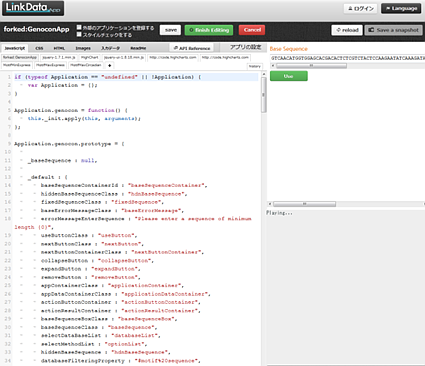
Task: Toggle the style check (スタイルチェック) checkbox
Action: (79, 34)
